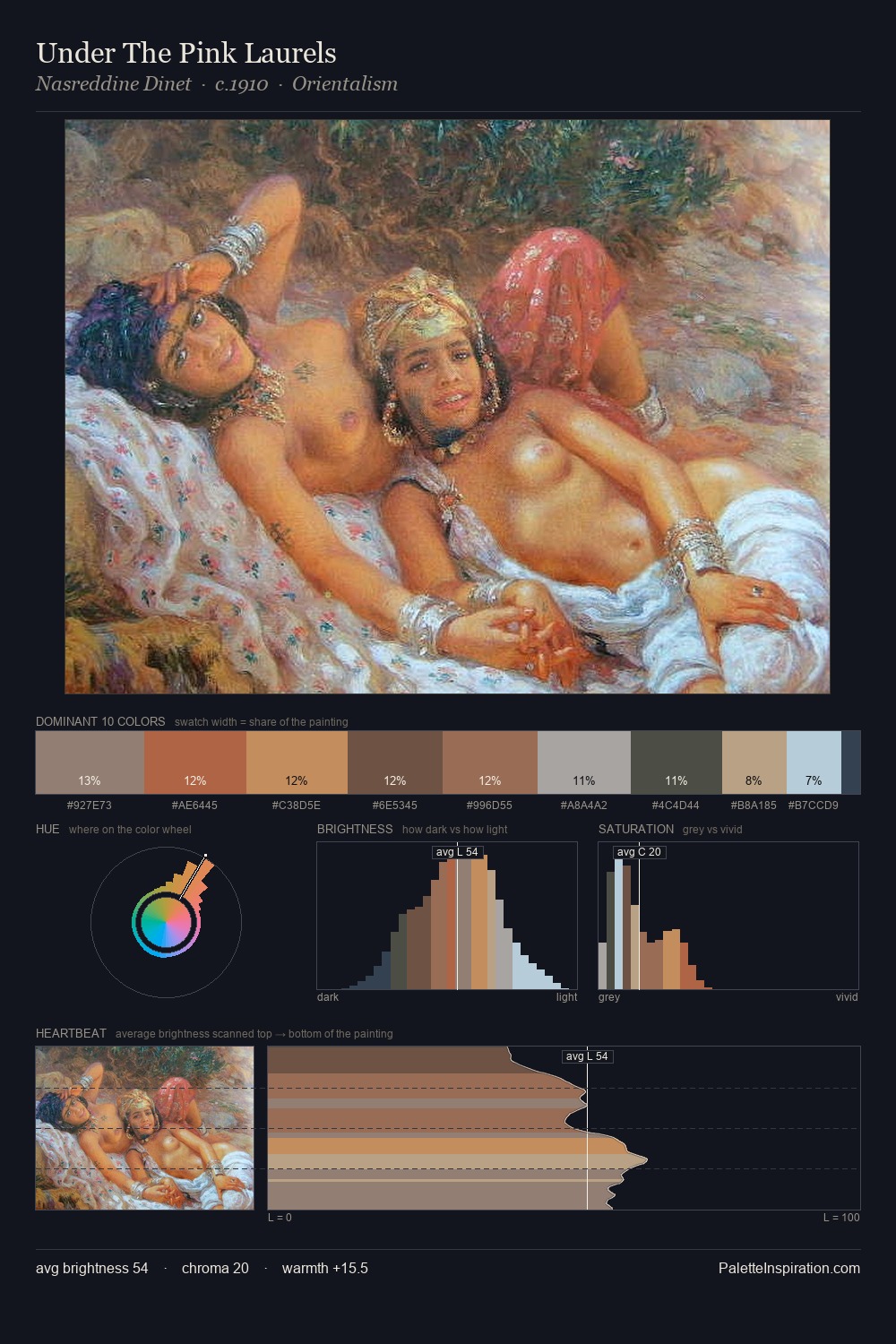The width and height of the screenshot is (896, 1344).
Task: Click the #B8A185 hex code label
Action: coord(754,805)
